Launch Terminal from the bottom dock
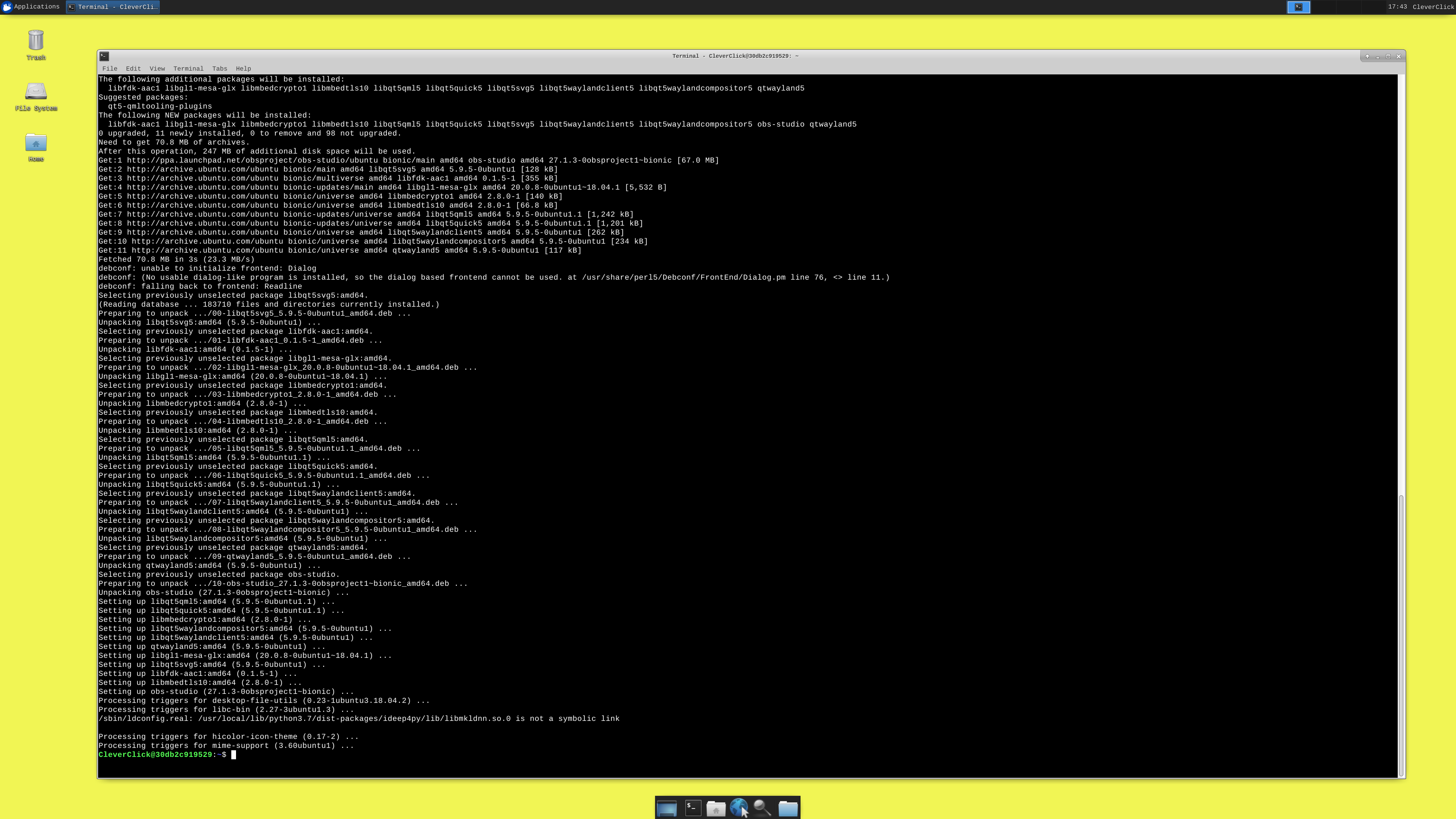Image resolution: width=1456 pixels, height=819 pixels. tap(693, 808)
